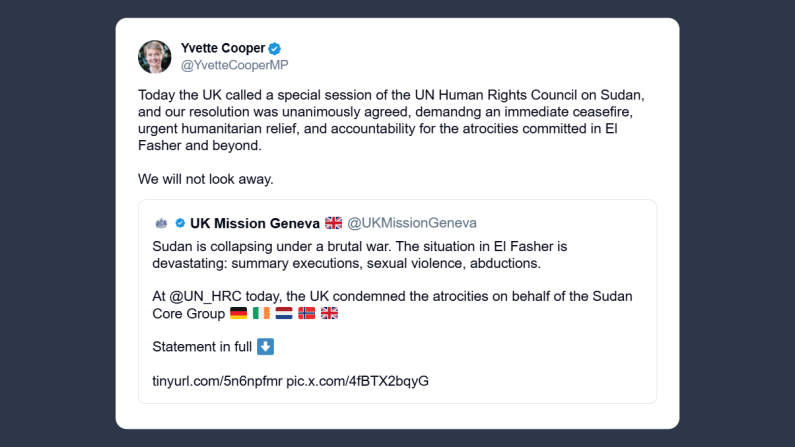
Task: Open the UK Mission Geneva account name
Action: pos(254,223)
